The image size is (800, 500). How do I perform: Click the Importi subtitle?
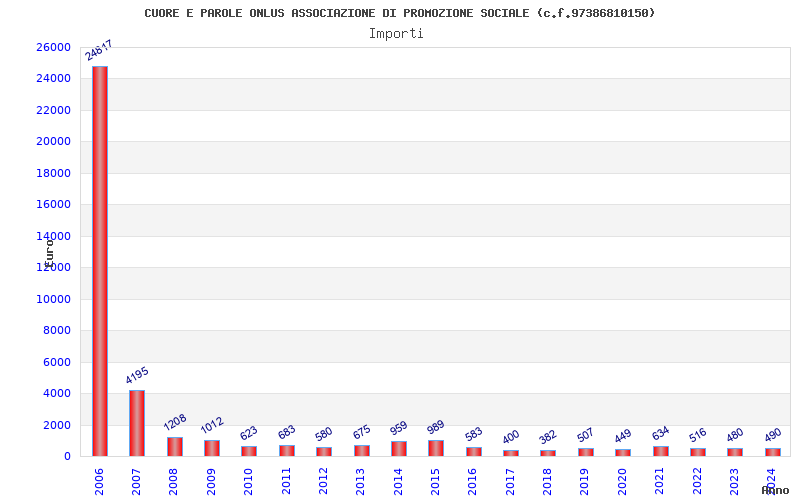tap(396, 34)
